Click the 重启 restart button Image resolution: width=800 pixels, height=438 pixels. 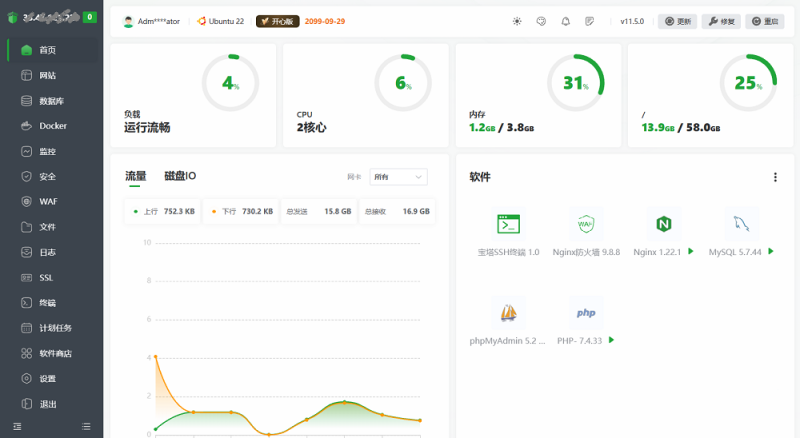tap(765, 21)
